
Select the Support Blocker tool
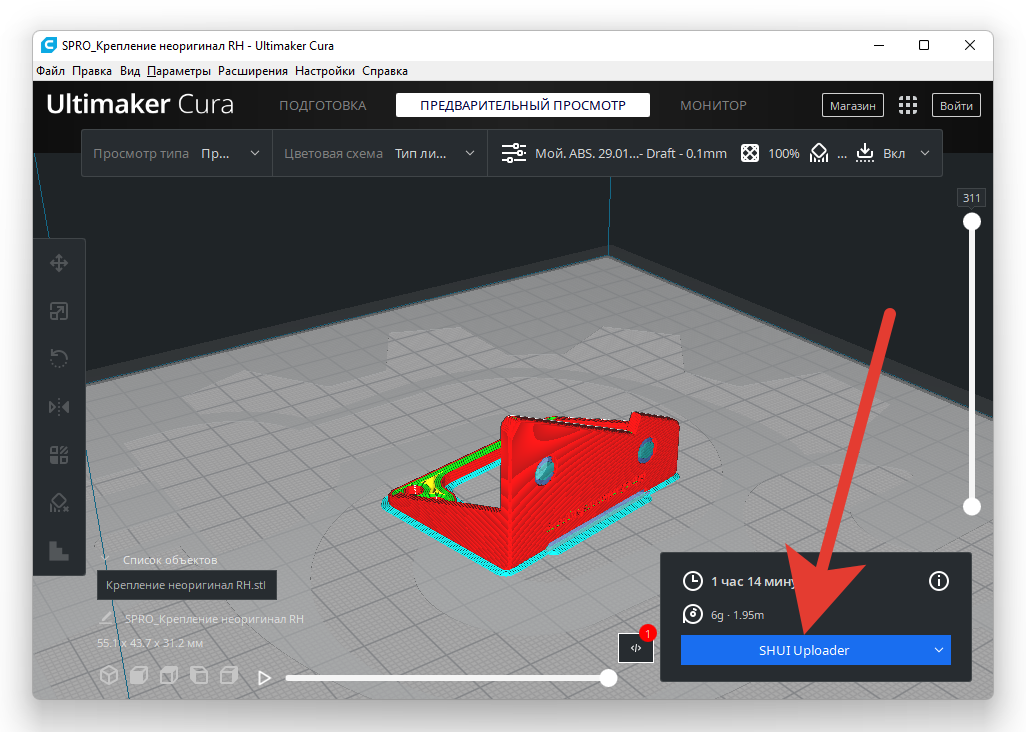(x=59, y=502)
